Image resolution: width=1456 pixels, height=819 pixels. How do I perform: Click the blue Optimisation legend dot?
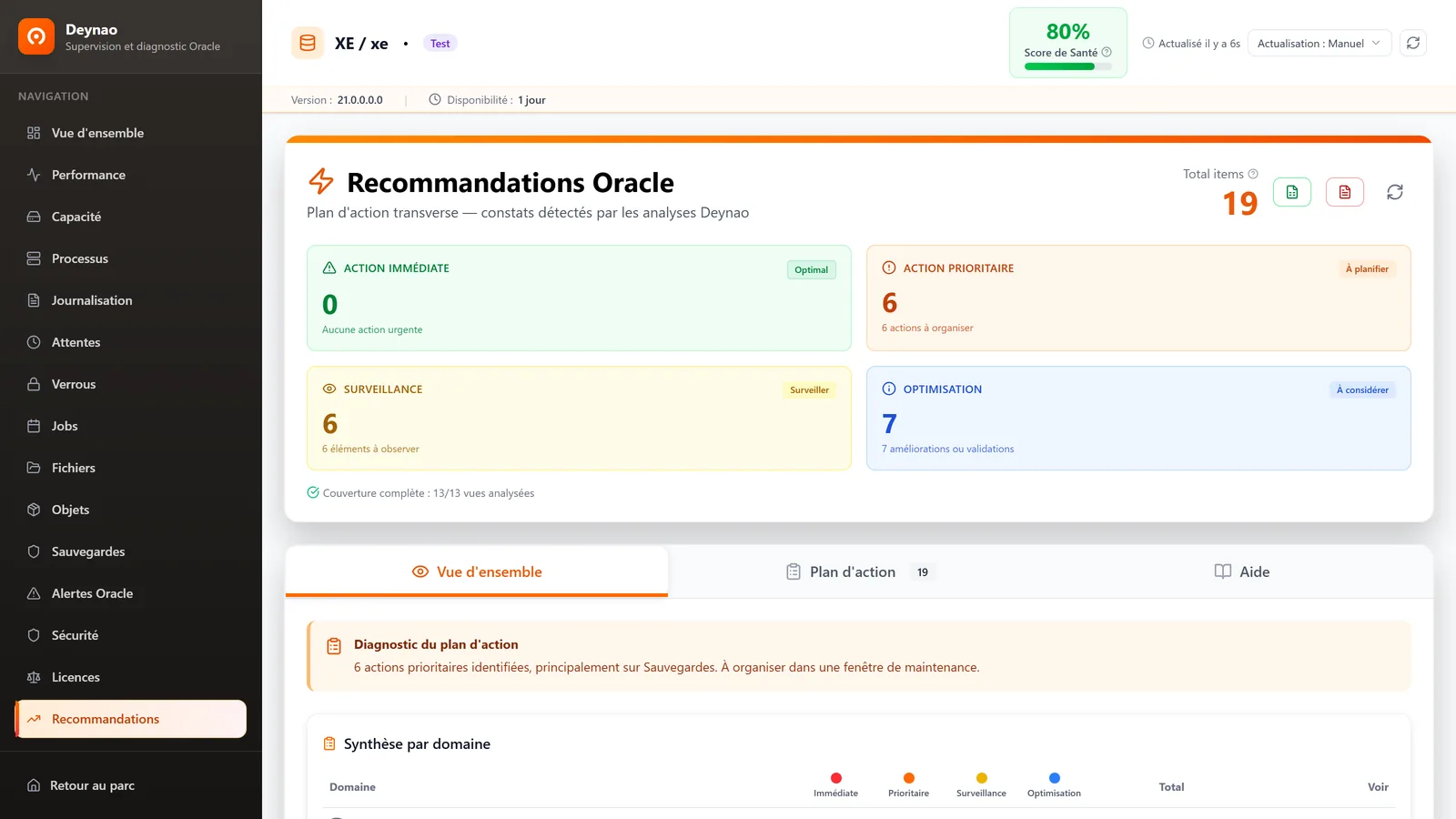click(1055, 778)
